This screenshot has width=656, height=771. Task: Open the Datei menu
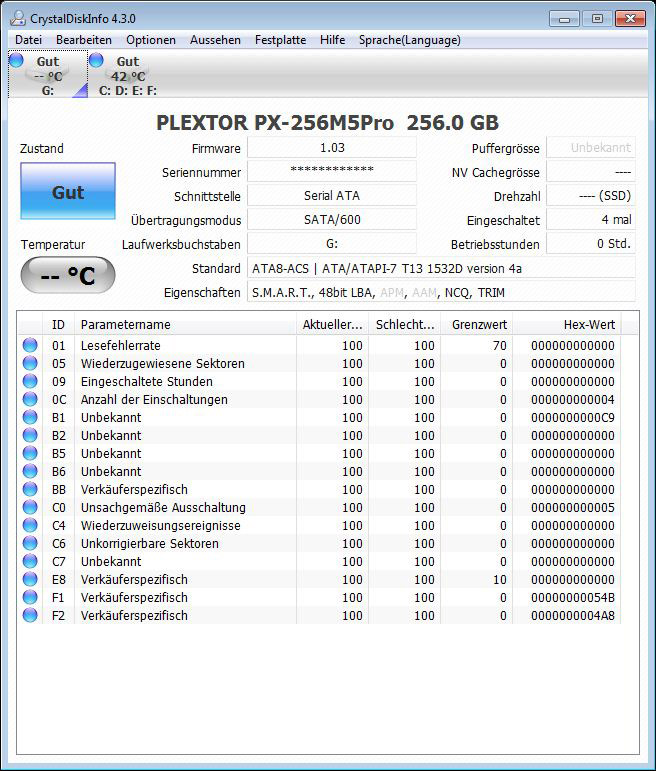tap(29, 40)
